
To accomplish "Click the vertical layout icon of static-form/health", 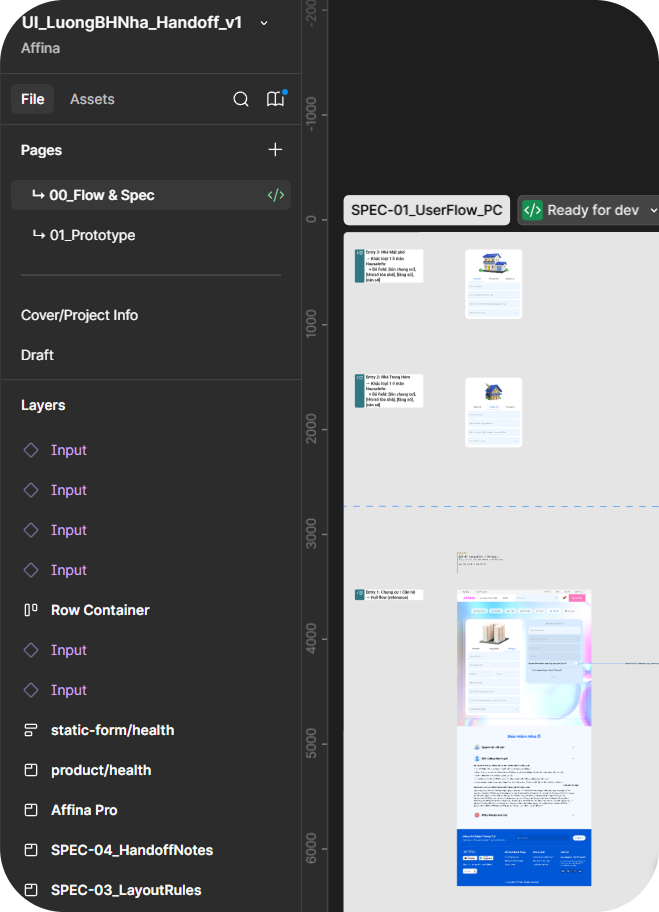I will 31,731.
